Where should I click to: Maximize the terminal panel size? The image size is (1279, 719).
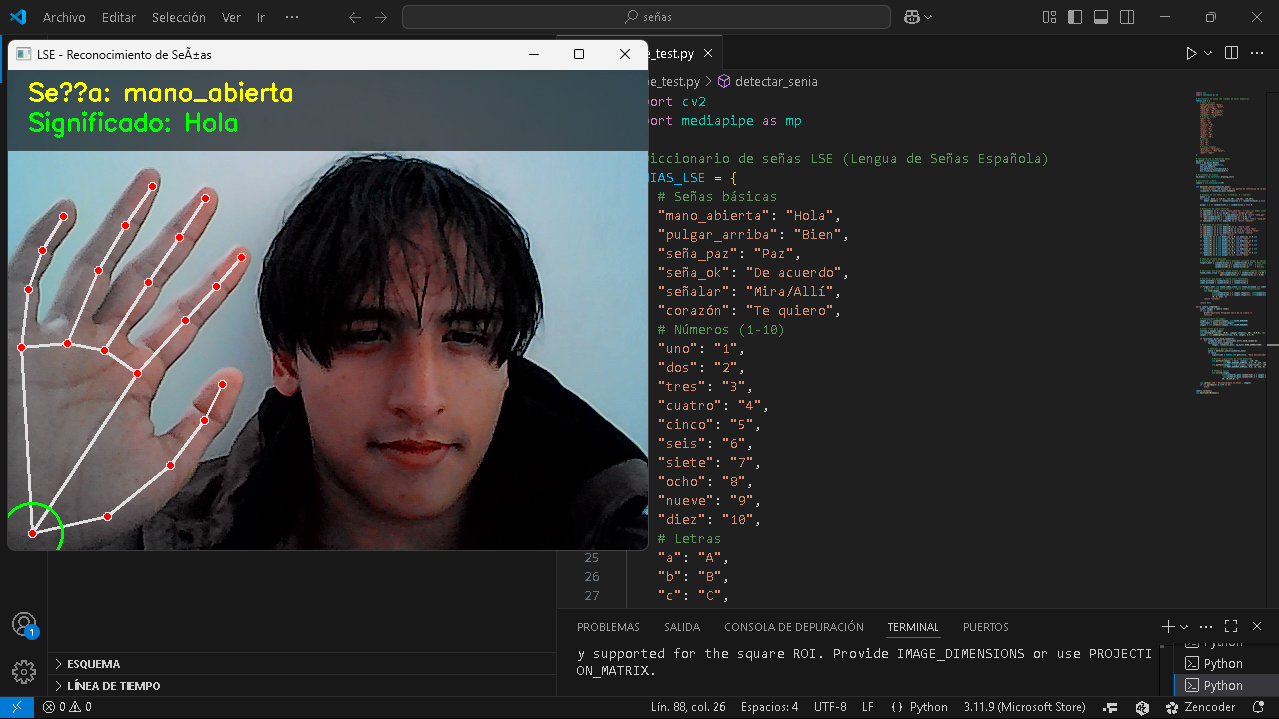click(1231, 626)
